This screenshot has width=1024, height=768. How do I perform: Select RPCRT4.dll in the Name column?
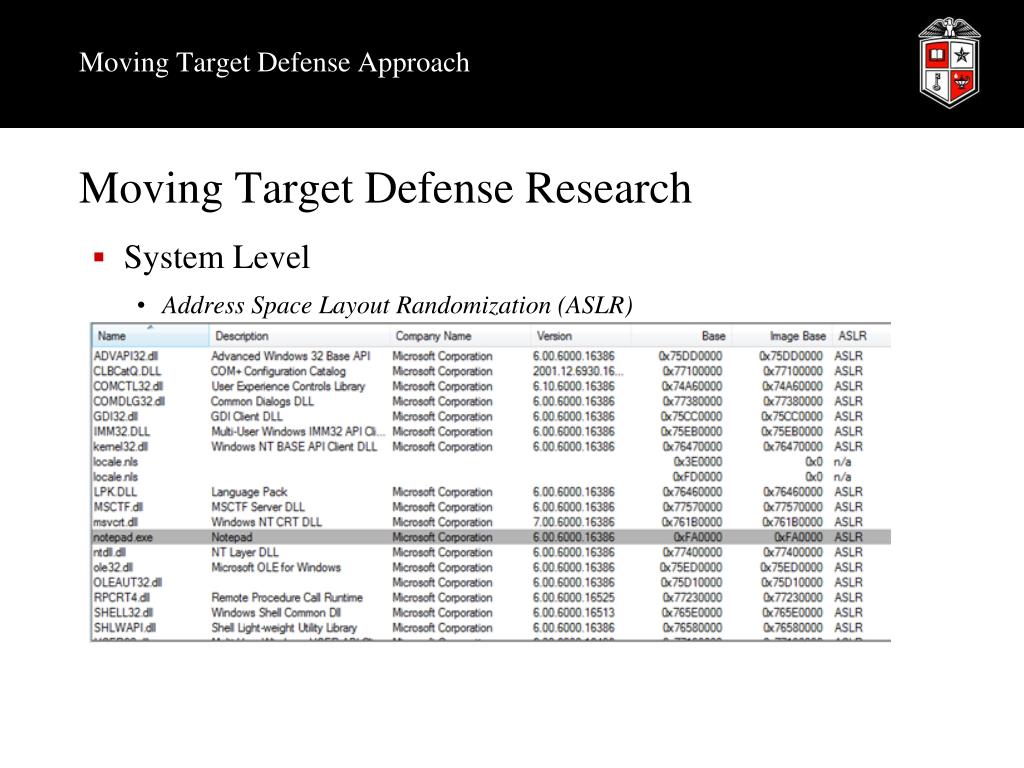[x=121, y=597]
